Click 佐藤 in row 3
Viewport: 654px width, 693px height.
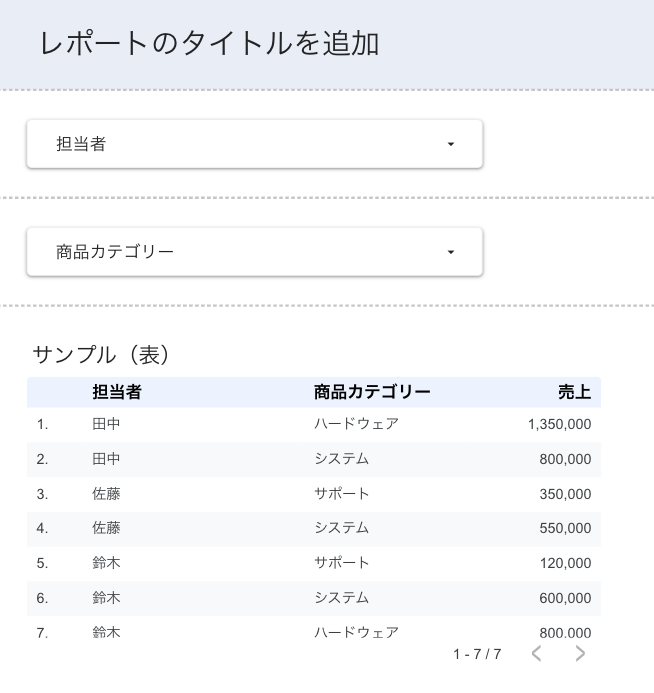pos(106,494)
